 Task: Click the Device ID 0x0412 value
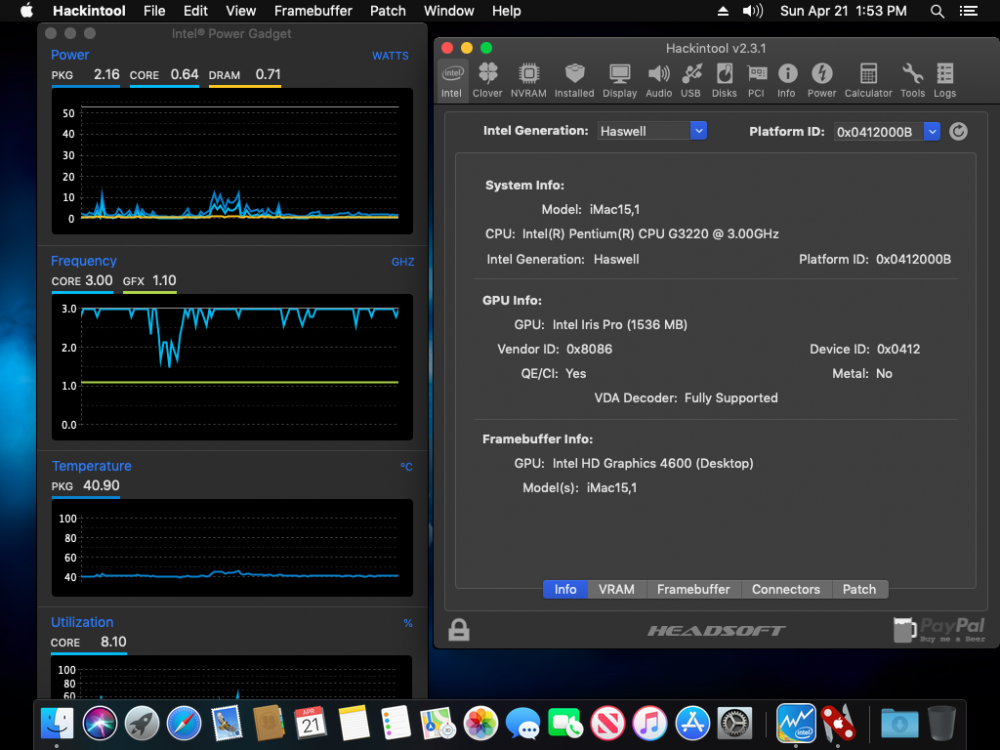pyautogui.click(x=898, y=349)
